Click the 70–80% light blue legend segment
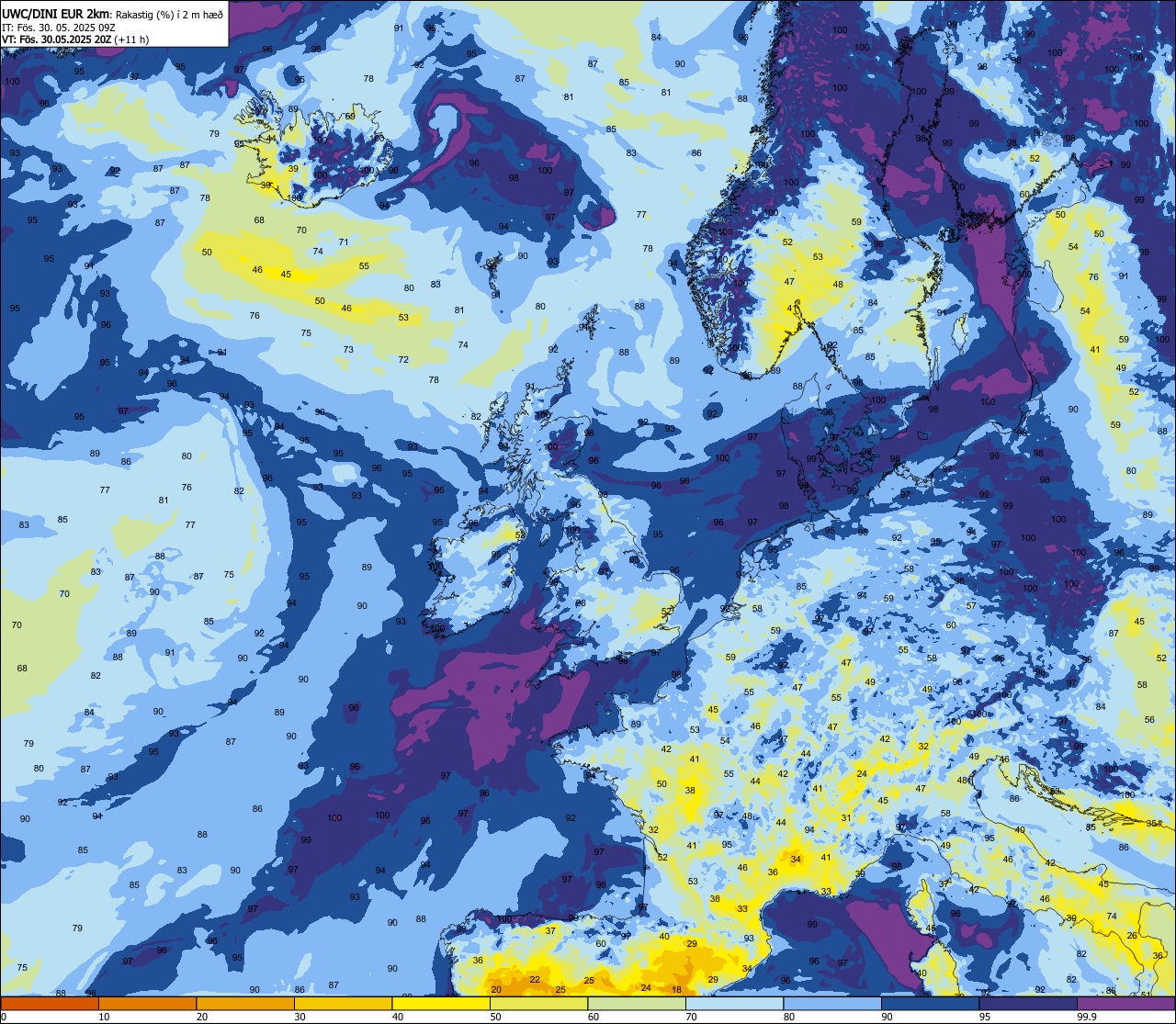1176x1024 pixels. [734, 1003]
